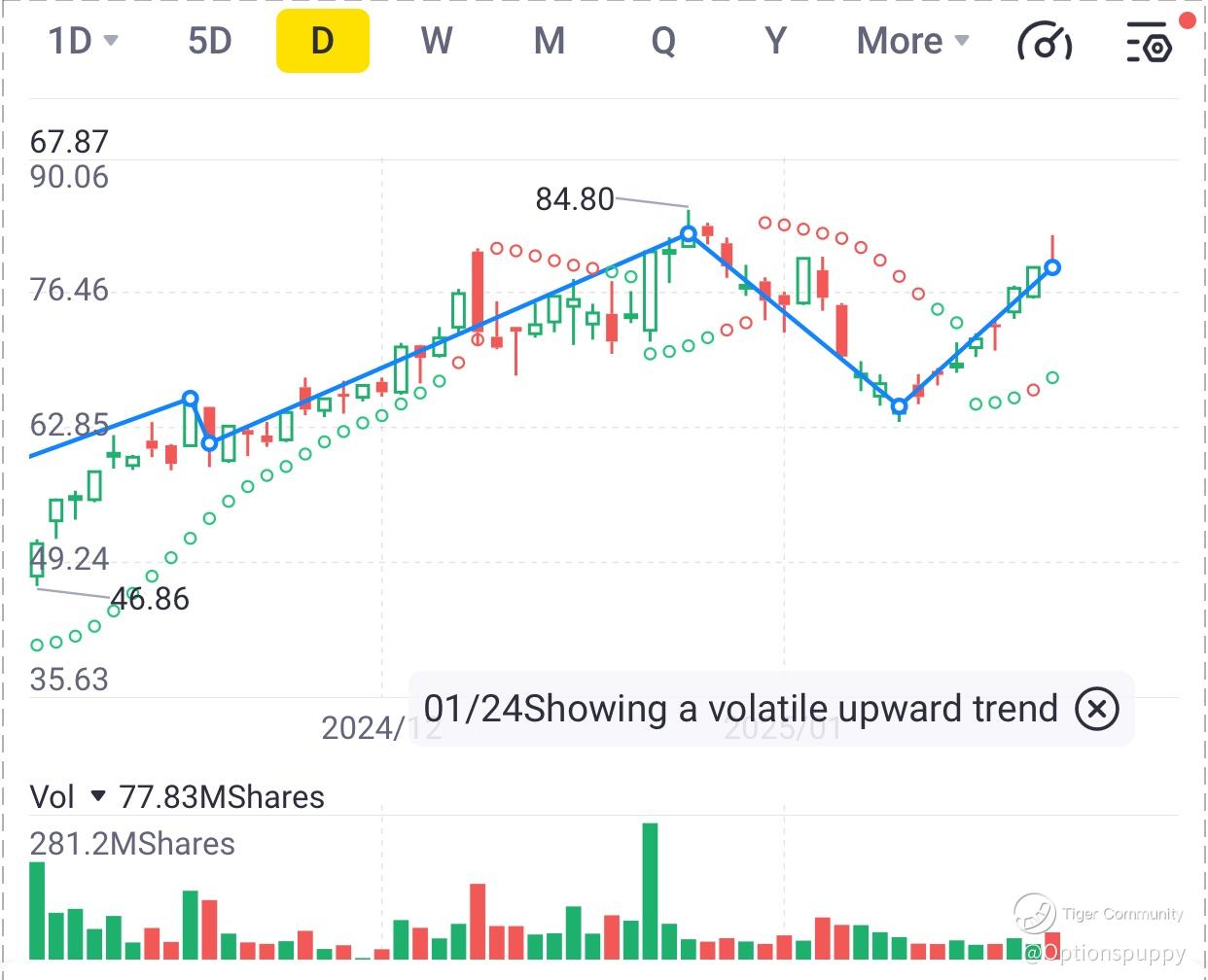Expand the 1D interval dropdown
The image size is (1208, 980).
[x=83, y=41]
